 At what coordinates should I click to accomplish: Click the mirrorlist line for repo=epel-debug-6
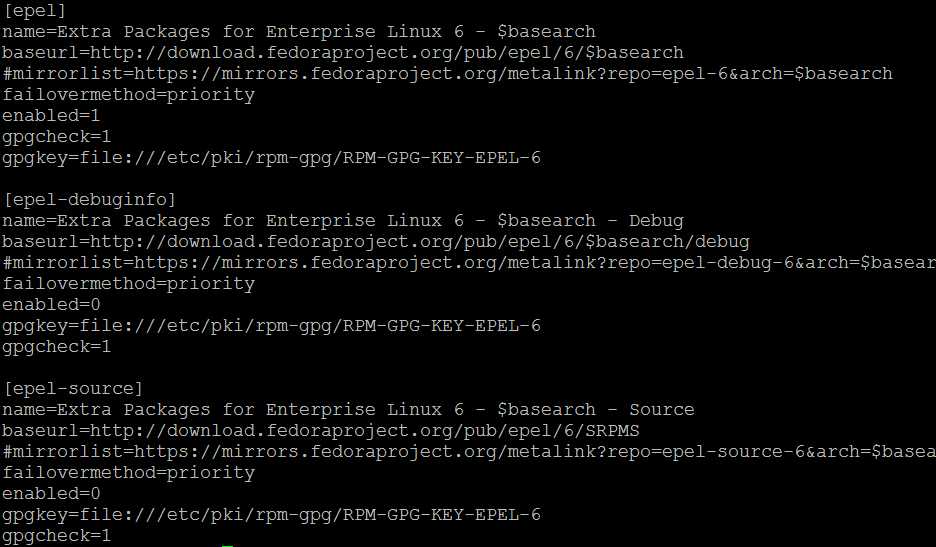click(468, 262)
